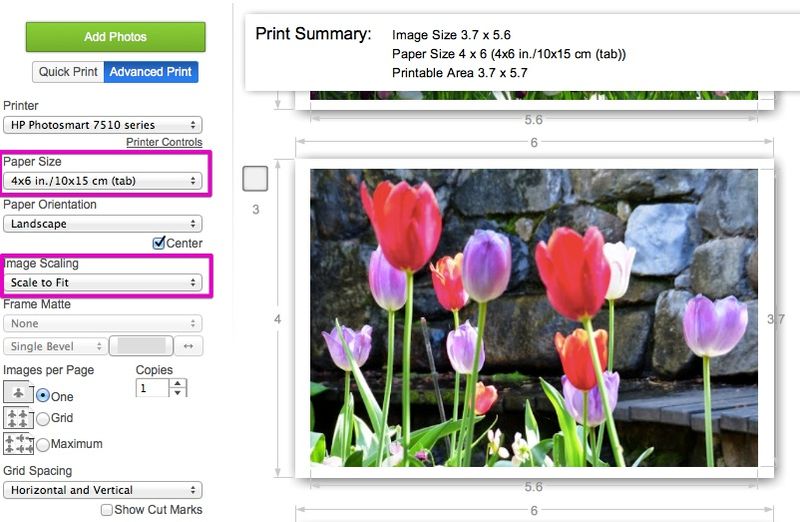Viewport: 800px width, 522px height.
Task: Switch to the Quick Print tab
Action: click(68, 72)
